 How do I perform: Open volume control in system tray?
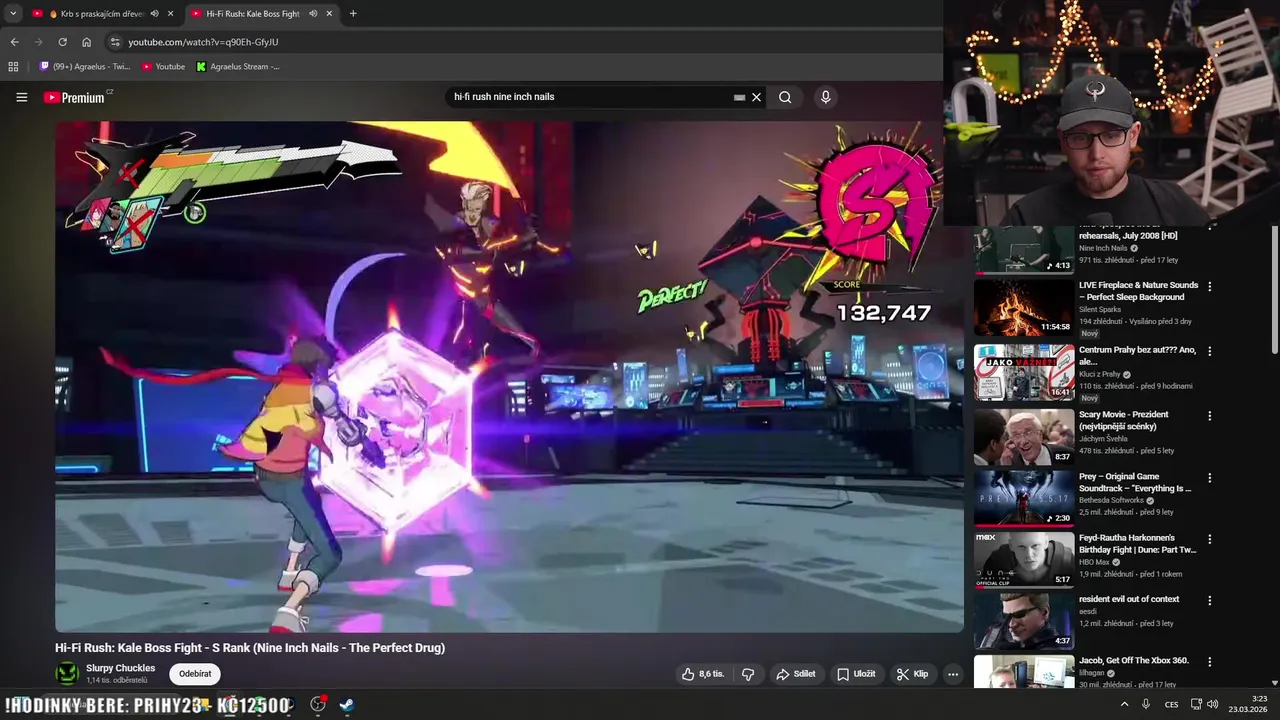click(1212, 704)
